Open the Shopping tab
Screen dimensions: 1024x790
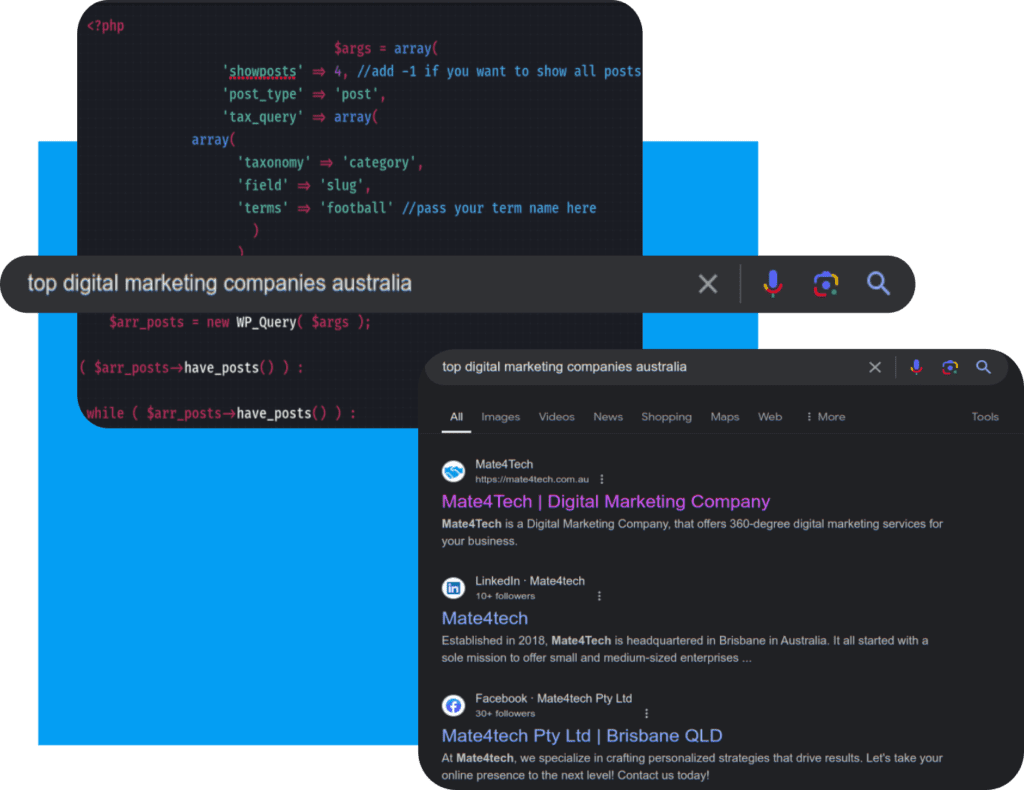(x=666, y=417)
